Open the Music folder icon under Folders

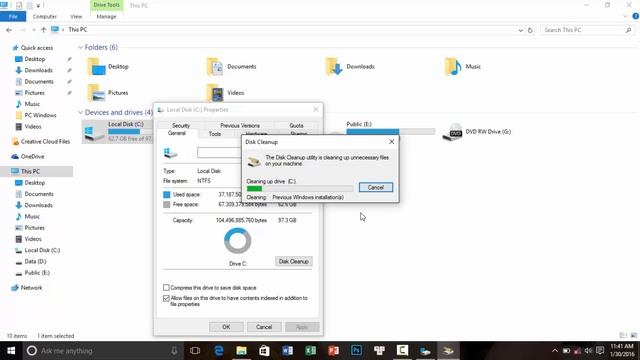click(x=453, y=67)
